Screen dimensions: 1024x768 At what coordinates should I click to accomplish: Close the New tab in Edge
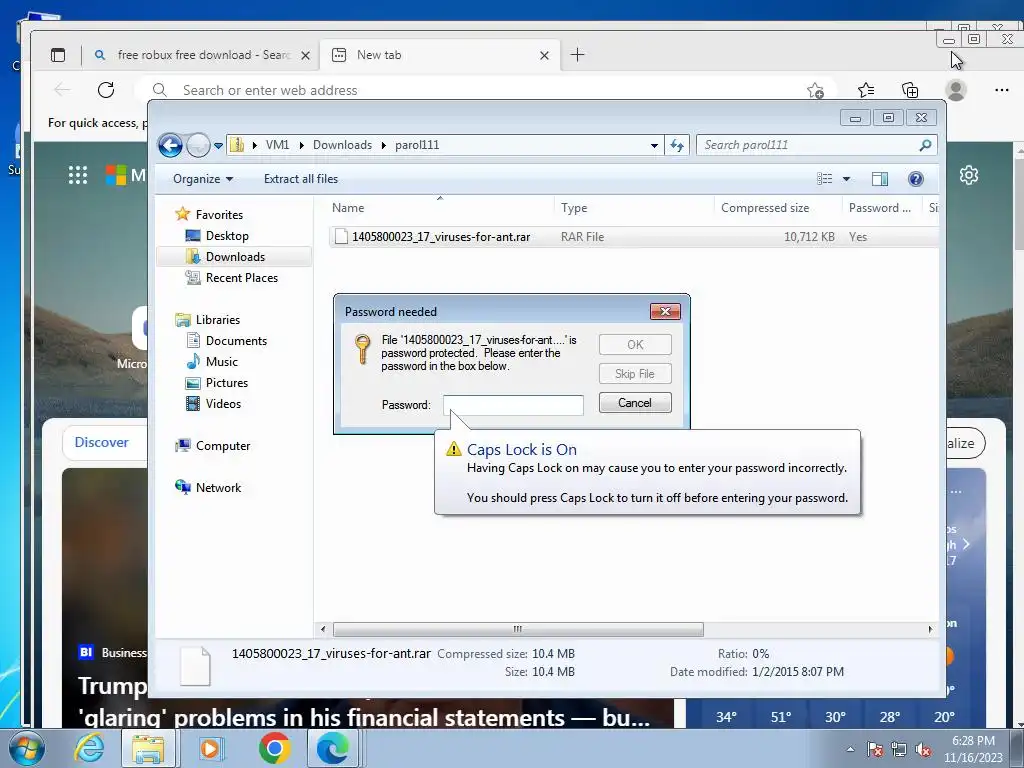tap(544, 56)
